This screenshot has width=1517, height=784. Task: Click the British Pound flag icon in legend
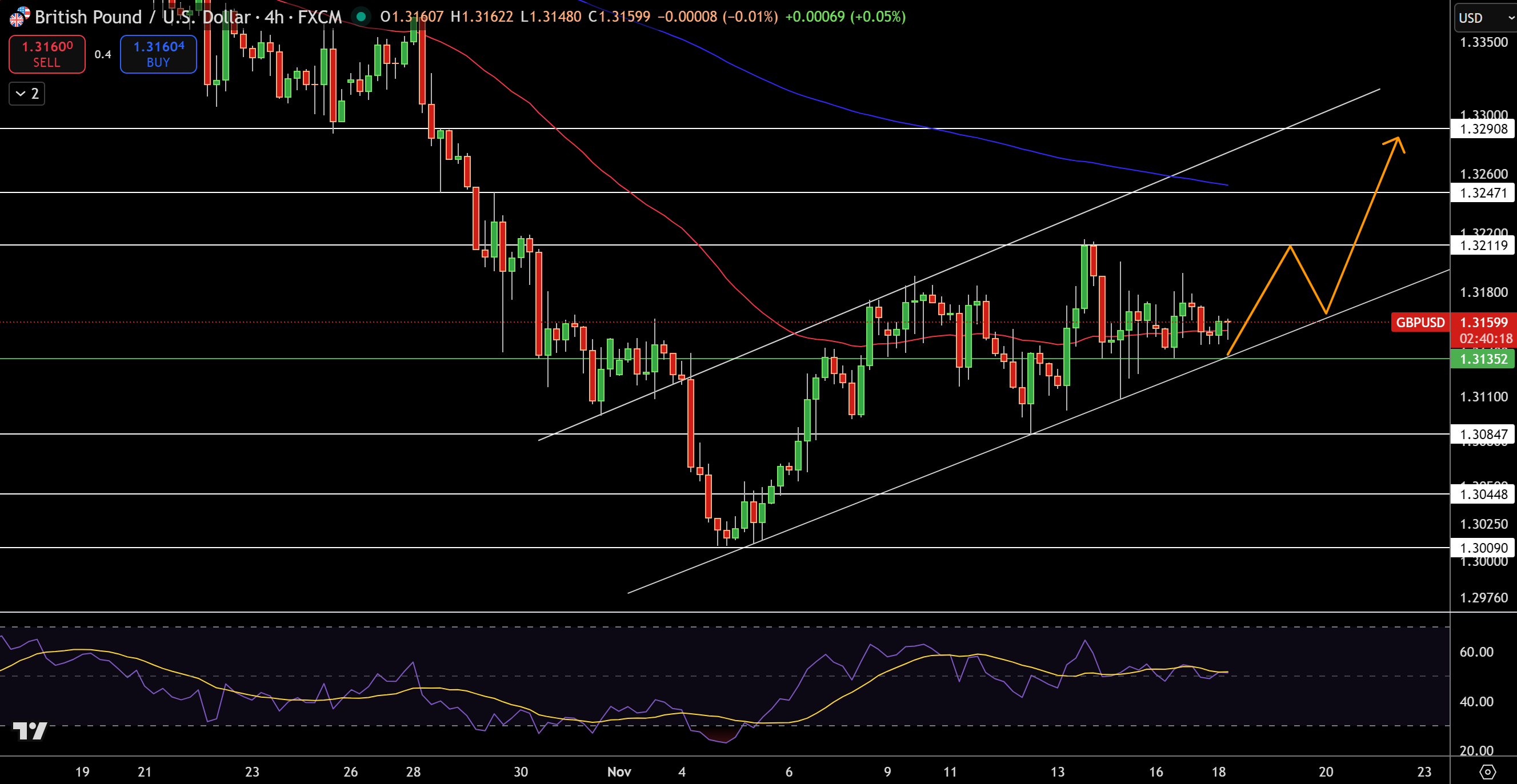[x=17, y=17]
